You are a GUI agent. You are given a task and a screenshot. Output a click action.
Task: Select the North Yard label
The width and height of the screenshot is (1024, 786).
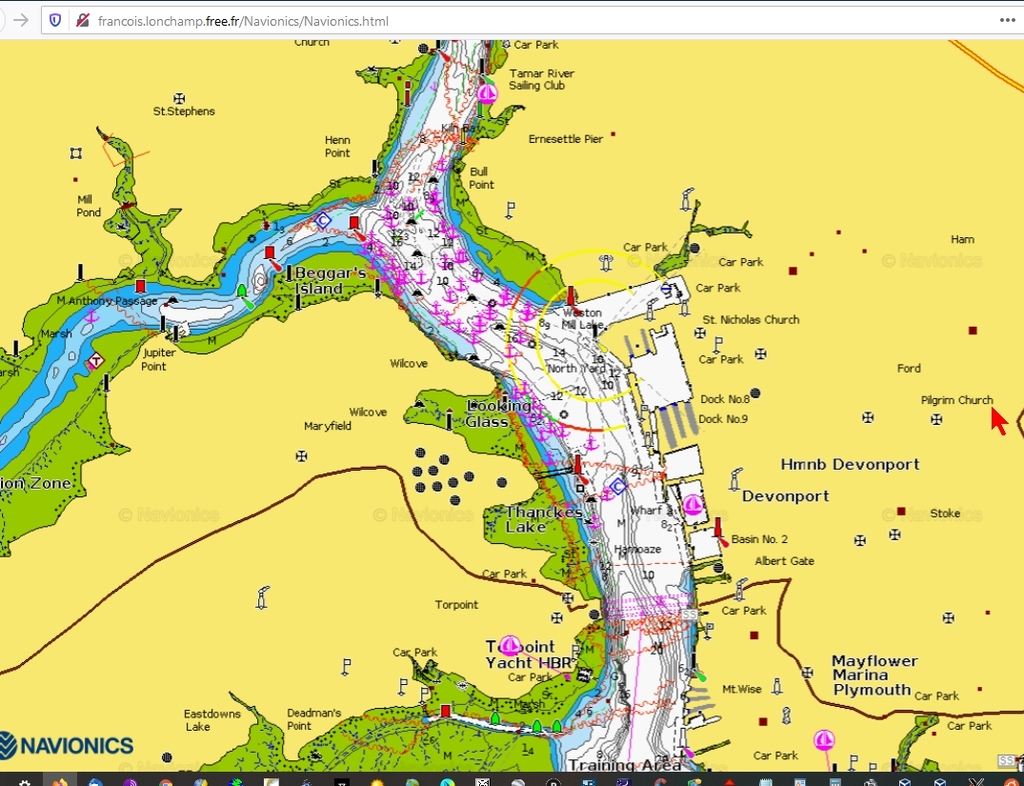click(576, 369)
